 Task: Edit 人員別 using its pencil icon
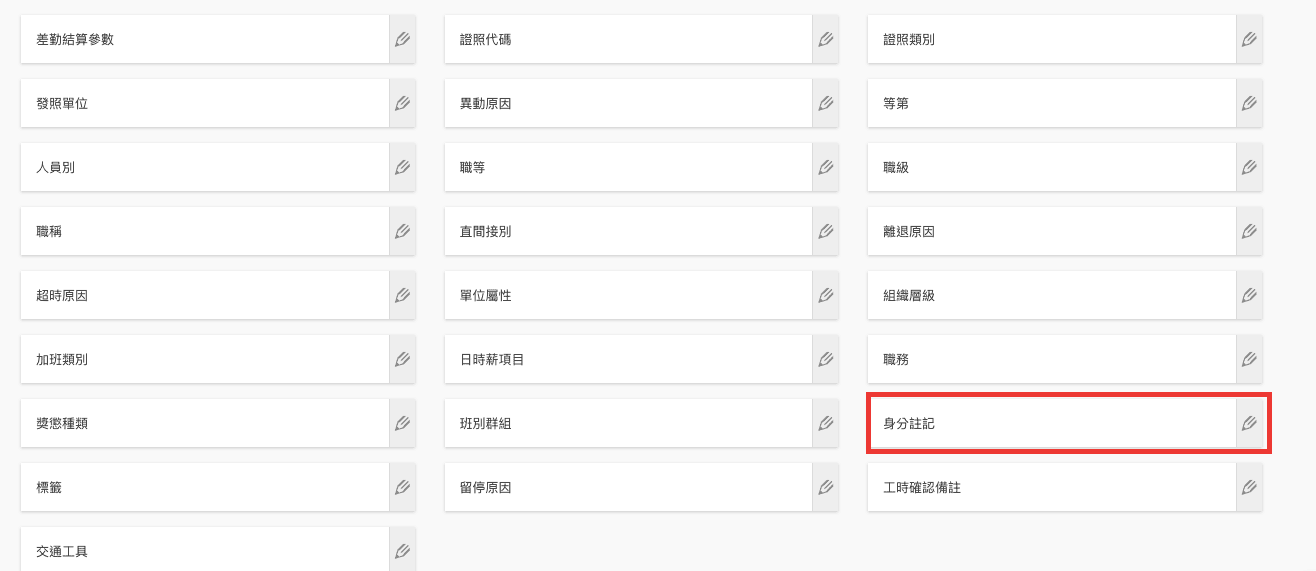pos(402,168)
